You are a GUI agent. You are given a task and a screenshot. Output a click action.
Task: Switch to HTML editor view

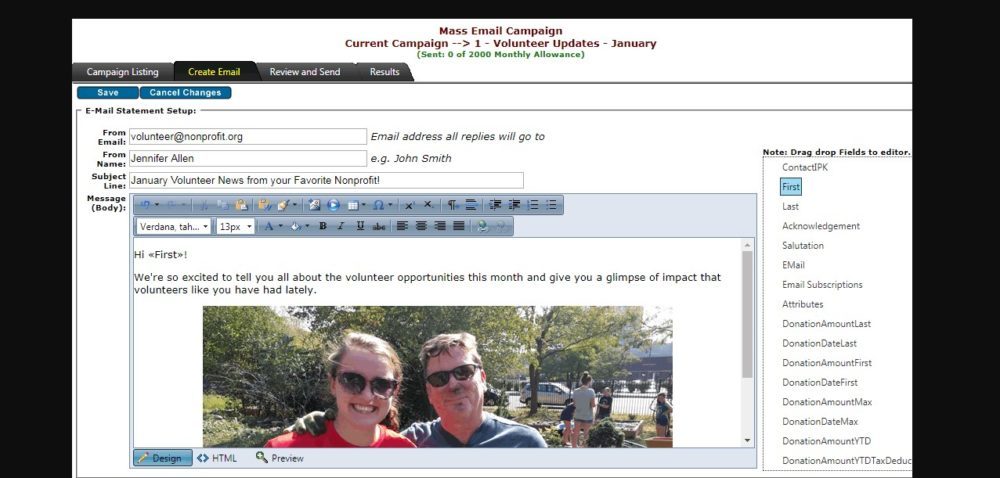tap(217, 458)
